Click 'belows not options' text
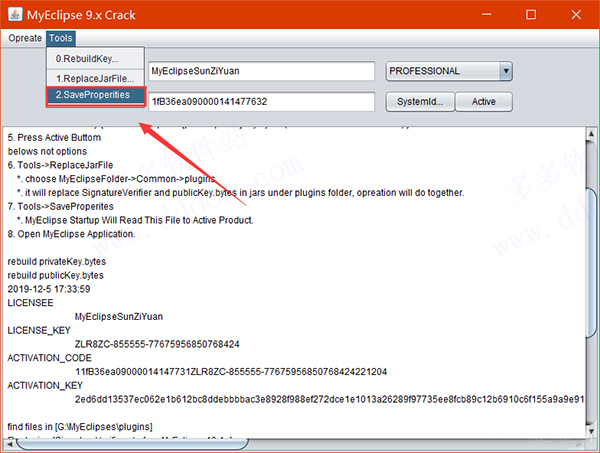The image size is (600, 453). coord(47,152)
